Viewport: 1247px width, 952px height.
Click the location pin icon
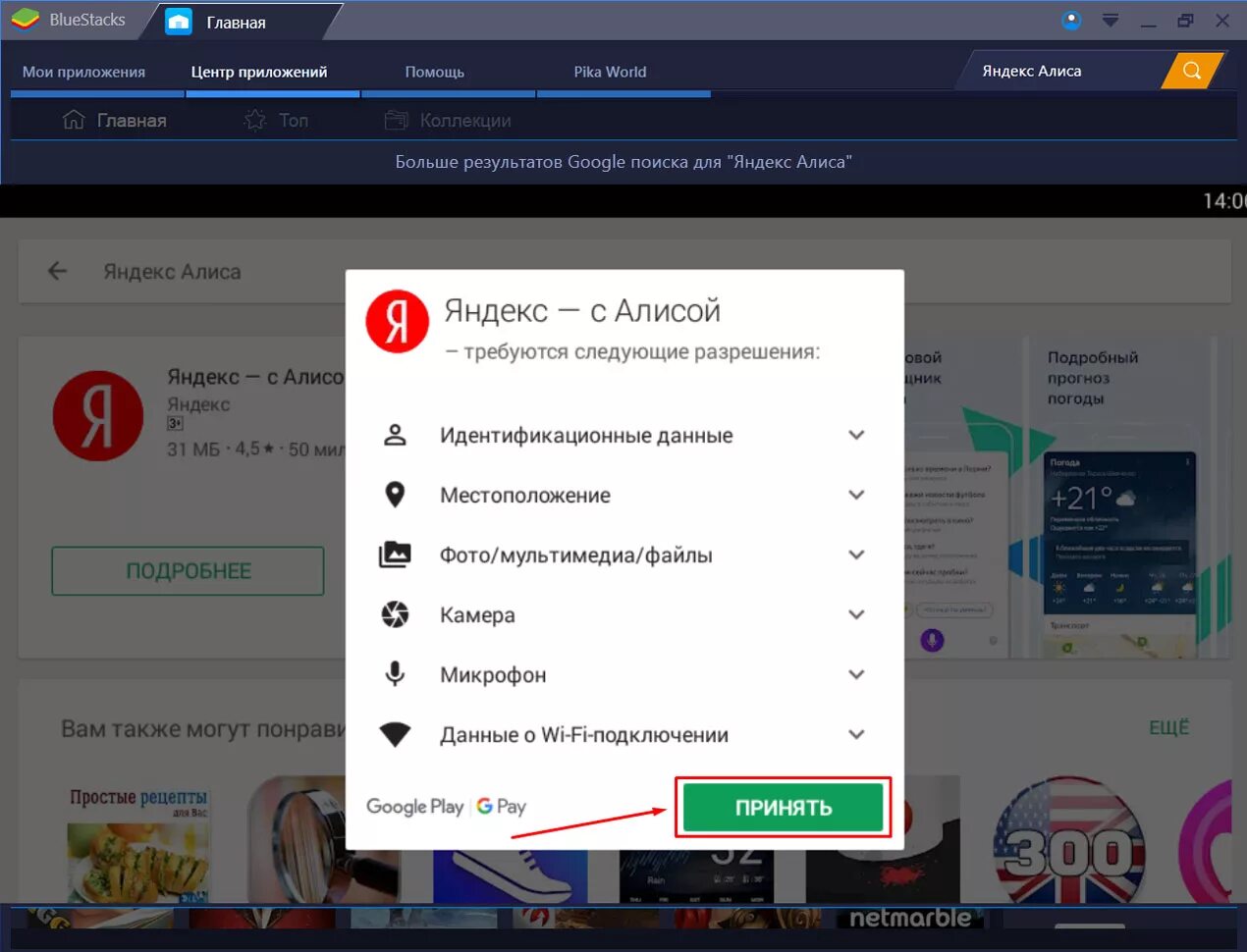pyautogui.click(x=395, y=495)
